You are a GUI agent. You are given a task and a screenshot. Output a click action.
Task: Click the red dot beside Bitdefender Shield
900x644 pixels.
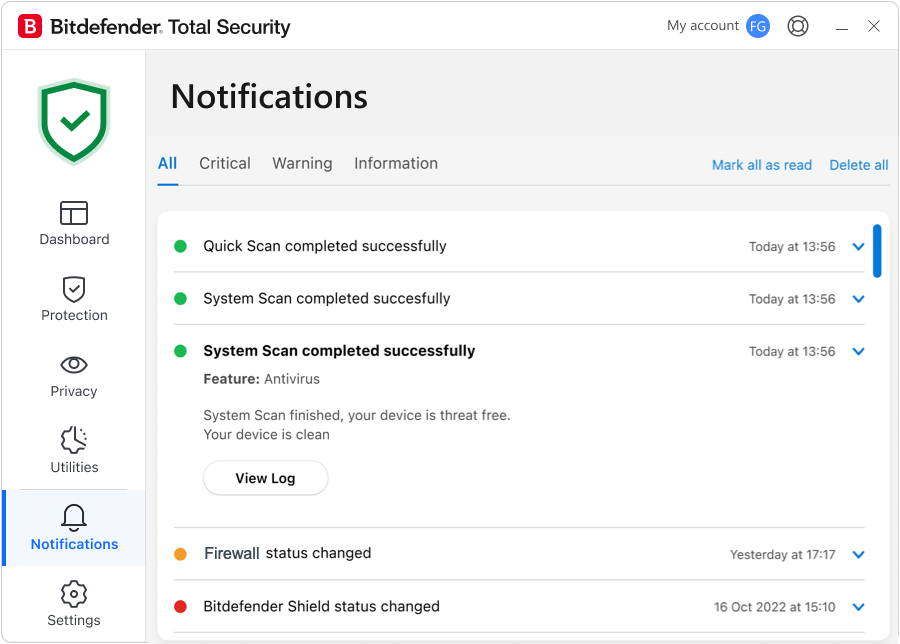pyautogui.click(x=180, y=607)
